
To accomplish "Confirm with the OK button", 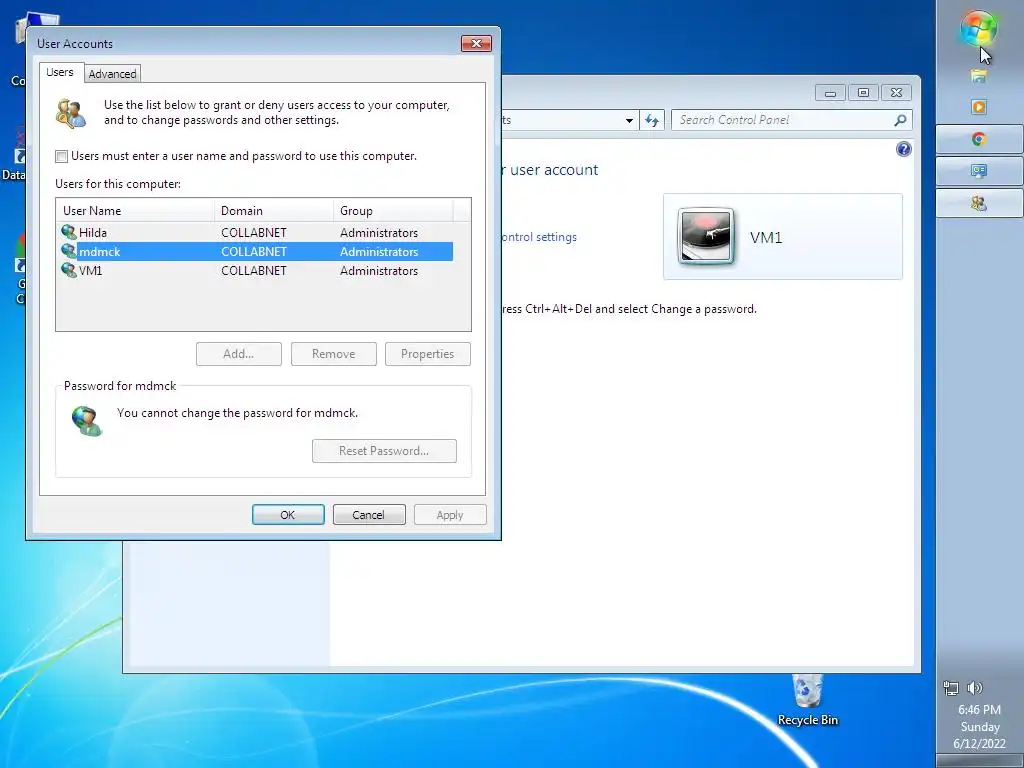I will coord(288,515).
